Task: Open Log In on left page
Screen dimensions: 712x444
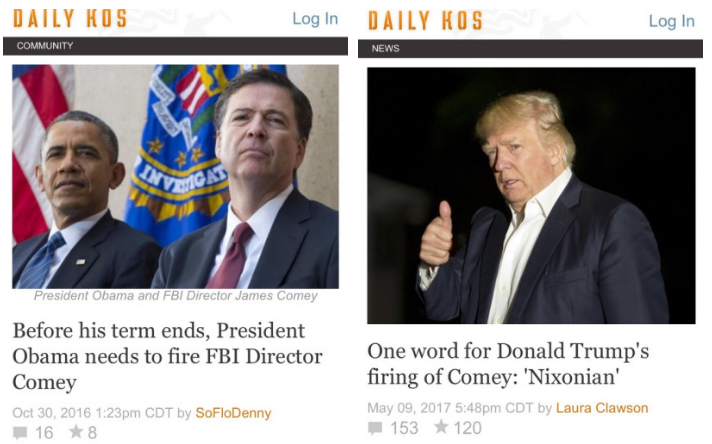Action: 315,19
